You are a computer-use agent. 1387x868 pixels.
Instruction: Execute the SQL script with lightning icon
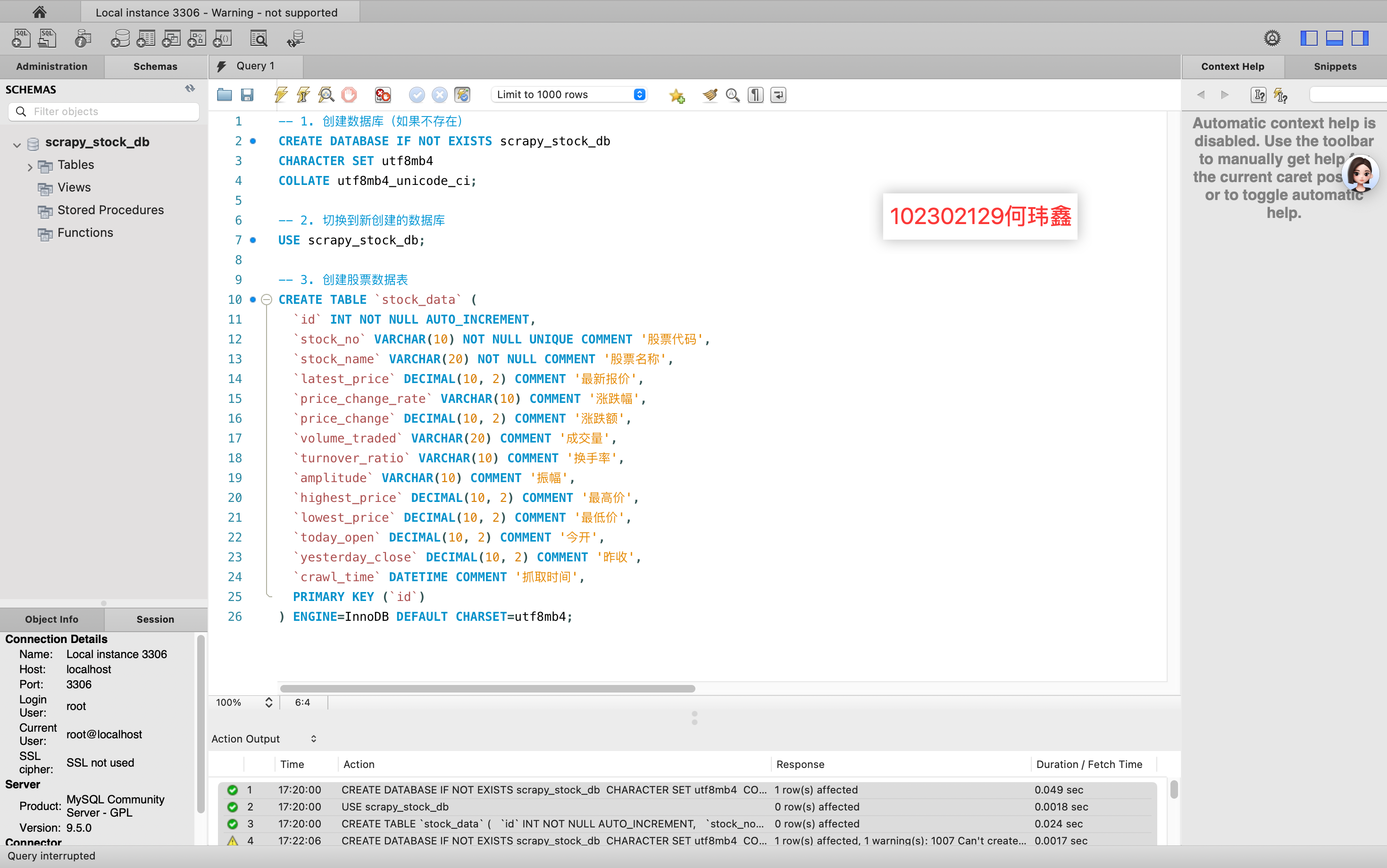[x=281, y=95]
